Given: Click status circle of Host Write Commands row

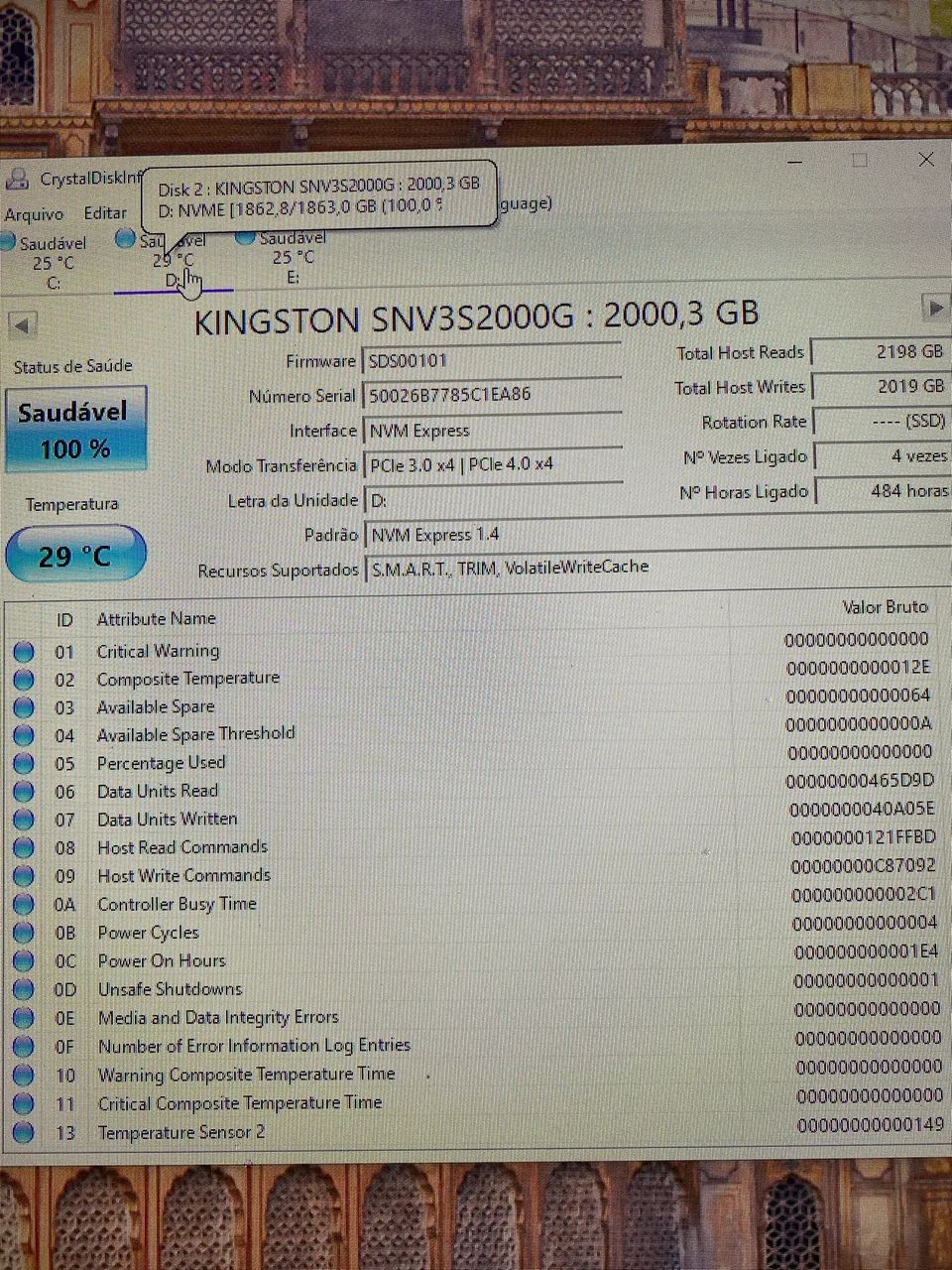Looking at the screenshot, I should point(24,877).
